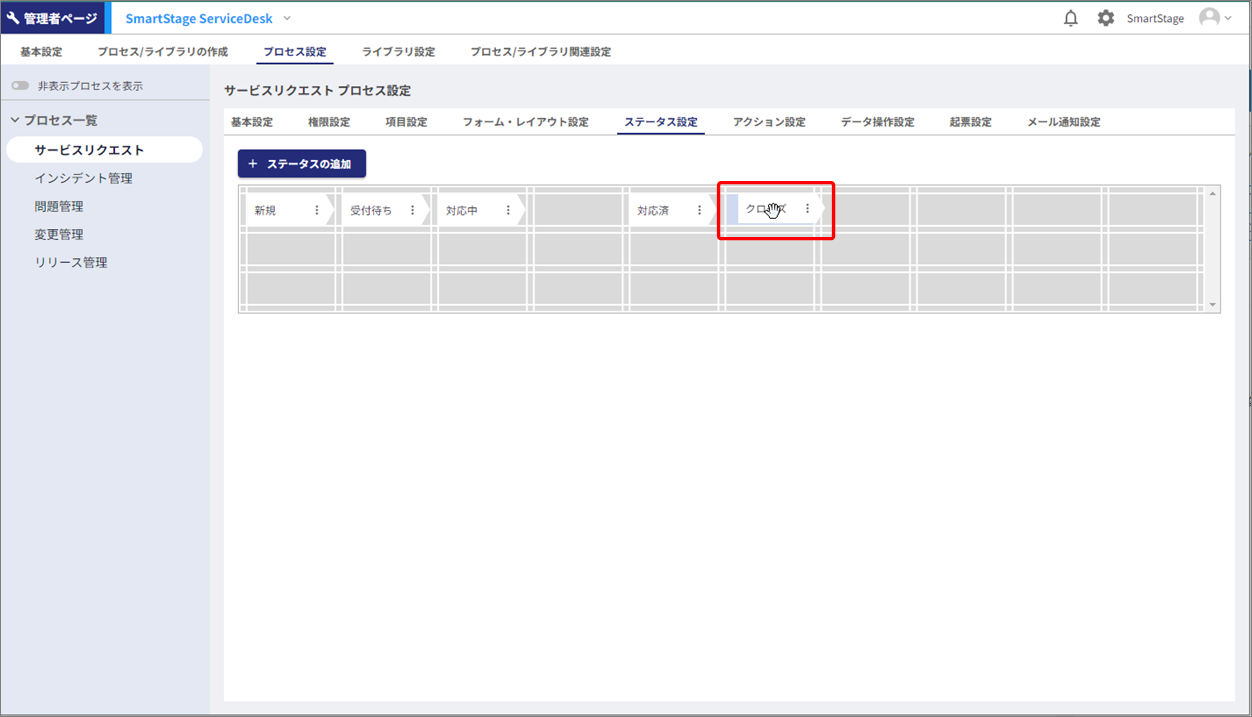This screenshot has width=1252, height=717.
Task: Open the クローズ status three-dot menu
Action: pos(807,209)
